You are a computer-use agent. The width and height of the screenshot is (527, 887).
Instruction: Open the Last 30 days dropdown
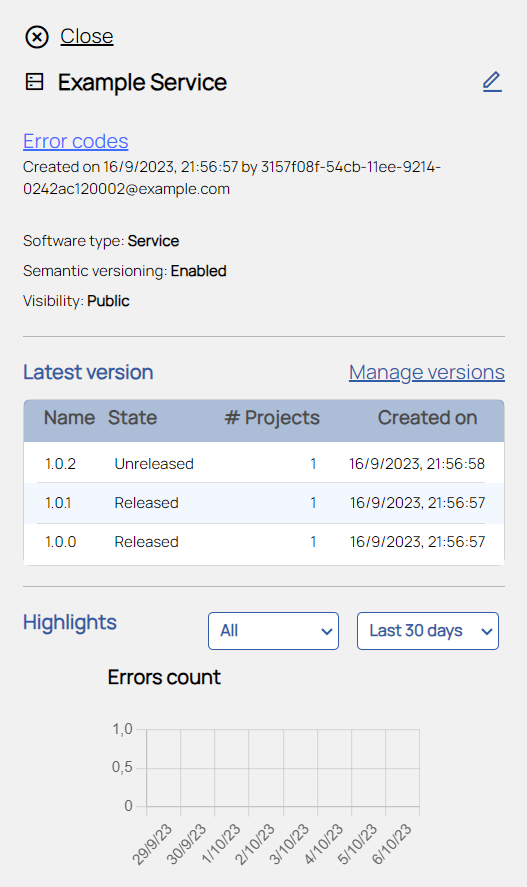[427, 631]
